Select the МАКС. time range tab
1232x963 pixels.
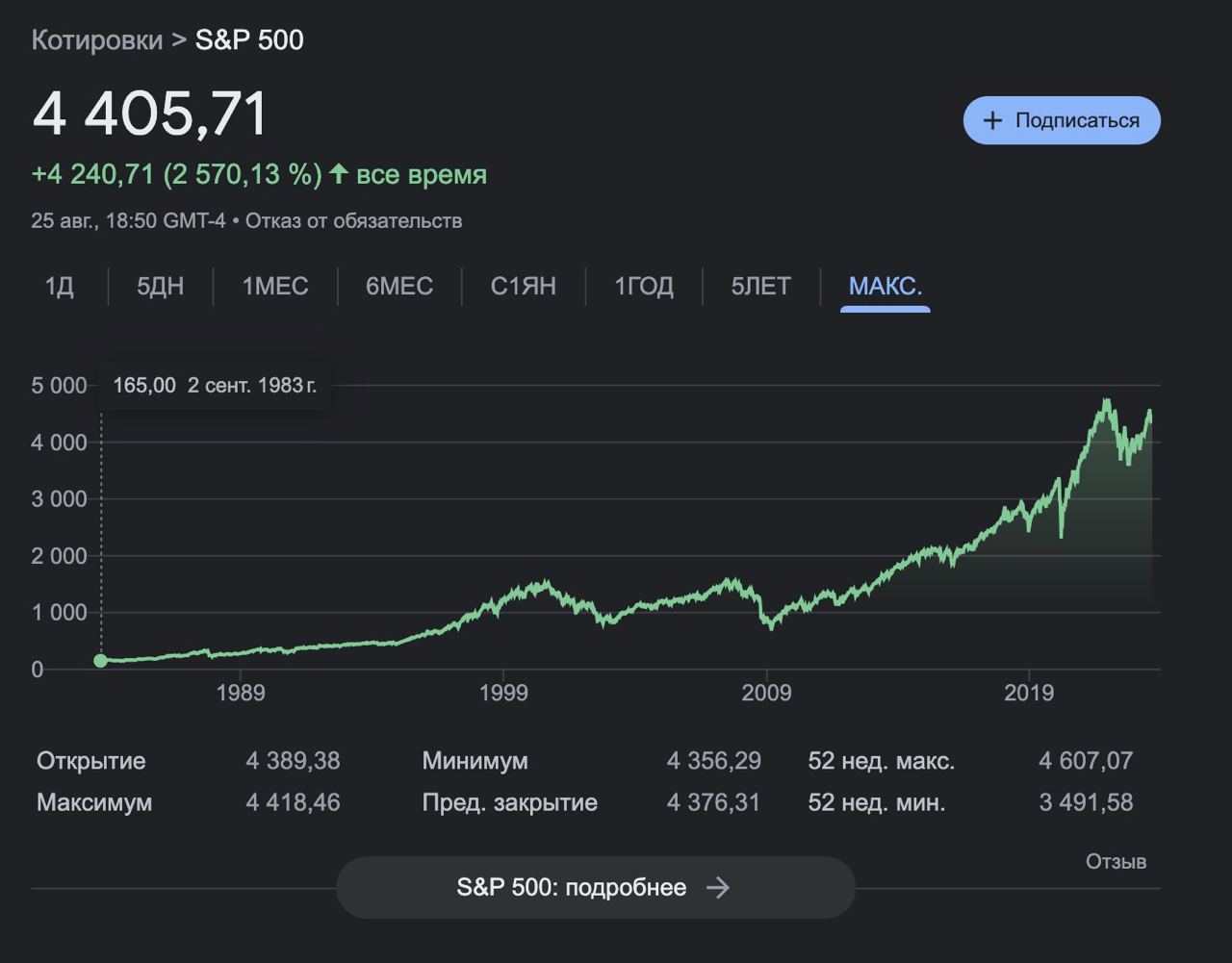(885, 287)
